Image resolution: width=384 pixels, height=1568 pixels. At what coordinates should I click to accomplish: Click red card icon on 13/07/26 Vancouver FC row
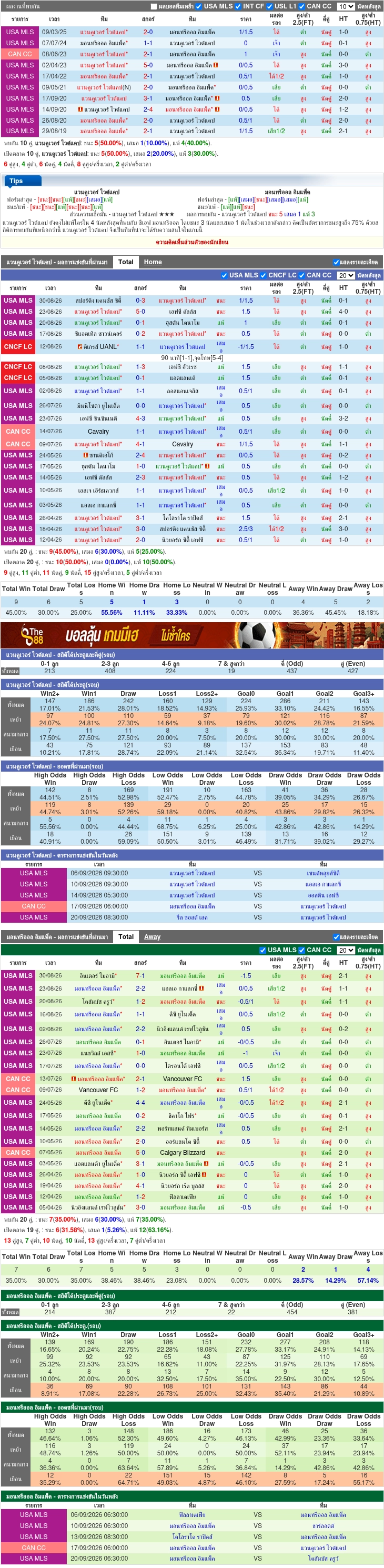73,1078
